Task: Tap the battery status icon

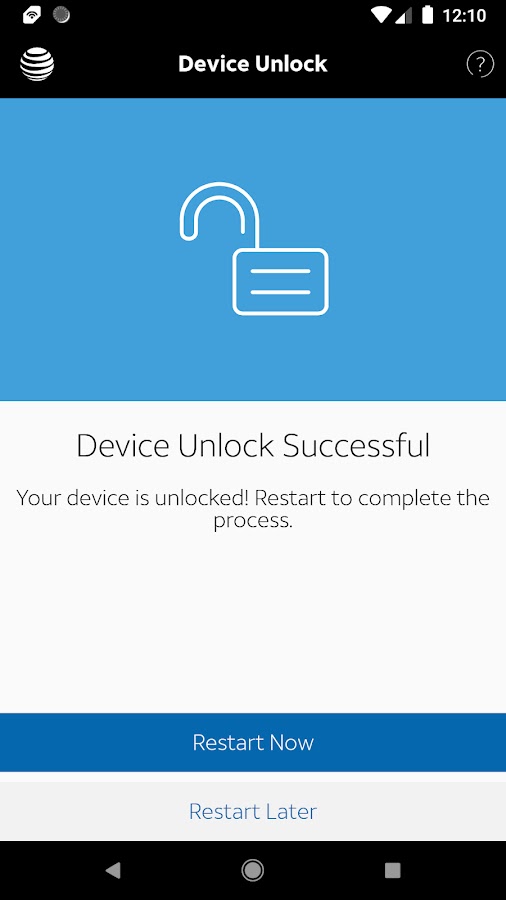Action: (427, 15)
